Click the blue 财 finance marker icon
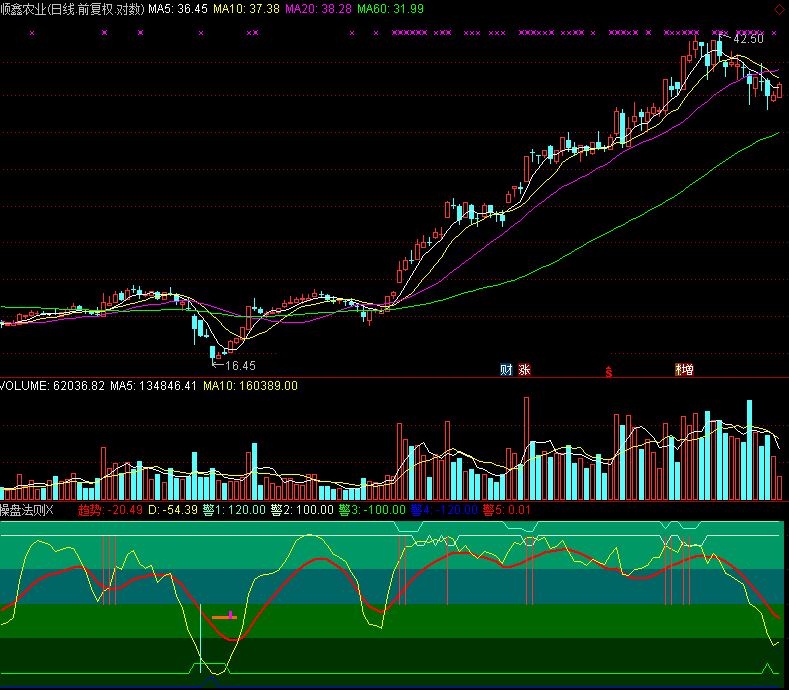The image size is (789, 690). pos(506,369)
